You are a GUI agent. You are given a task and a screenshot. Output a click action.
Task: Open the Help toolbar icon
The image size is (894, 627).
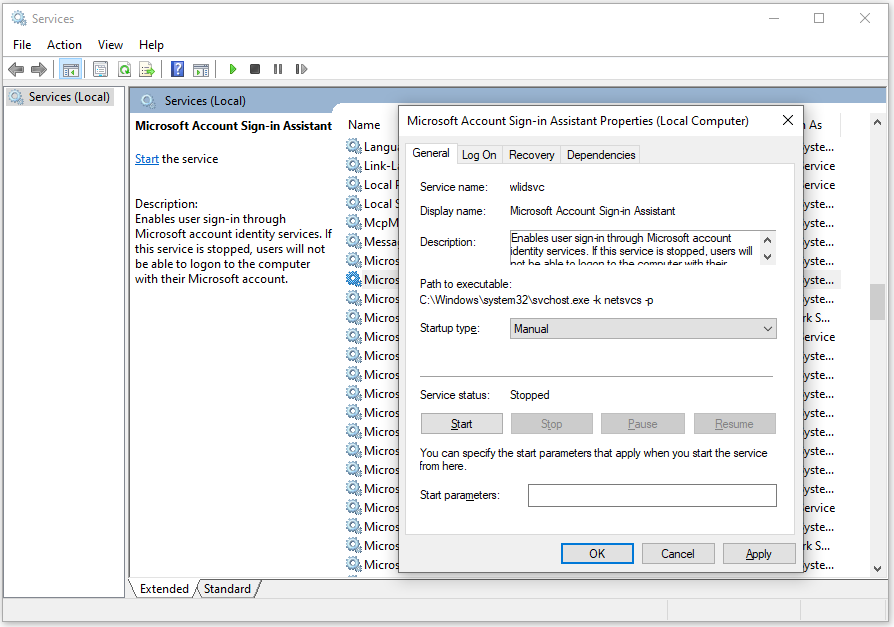pos(178,70)
